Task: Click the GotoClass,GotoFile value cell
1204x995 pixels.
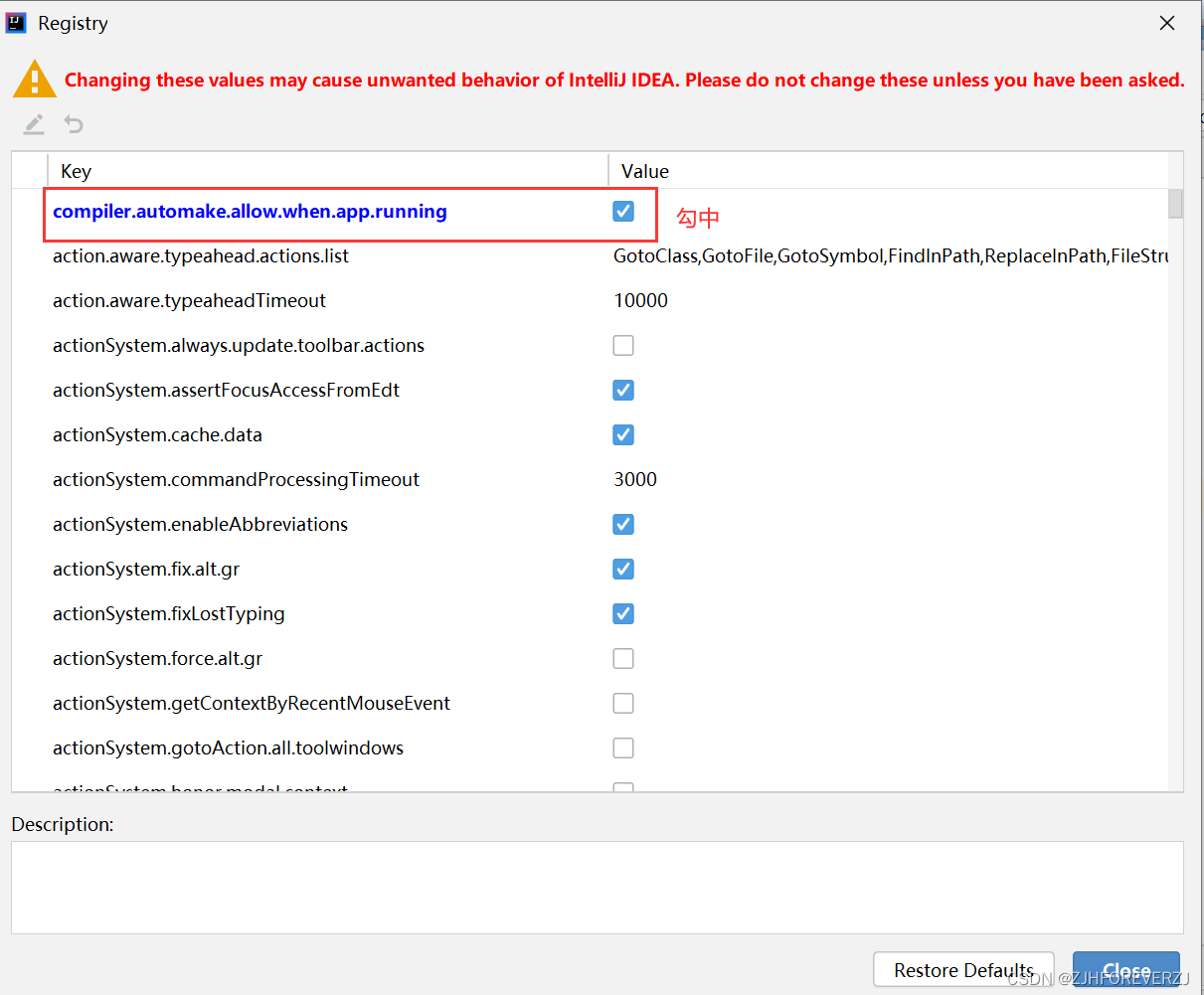Action: pyautogui.click(x=890, y=256)
